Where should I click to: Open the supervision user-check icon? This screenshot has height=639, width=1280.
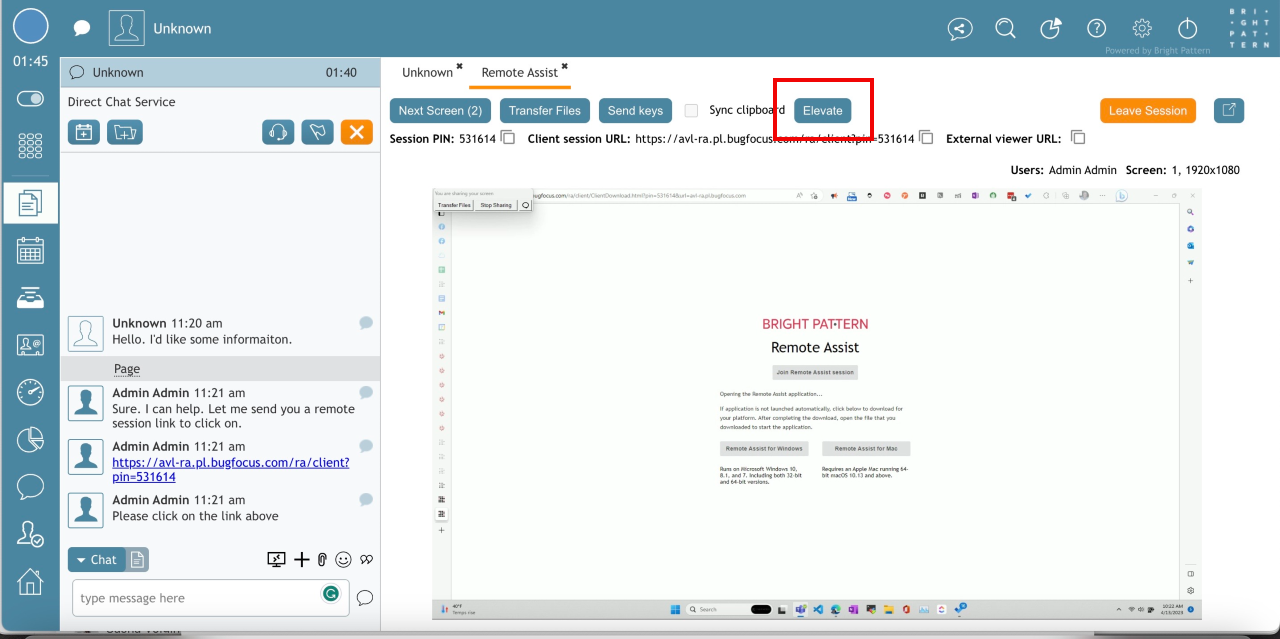point(31,534)
